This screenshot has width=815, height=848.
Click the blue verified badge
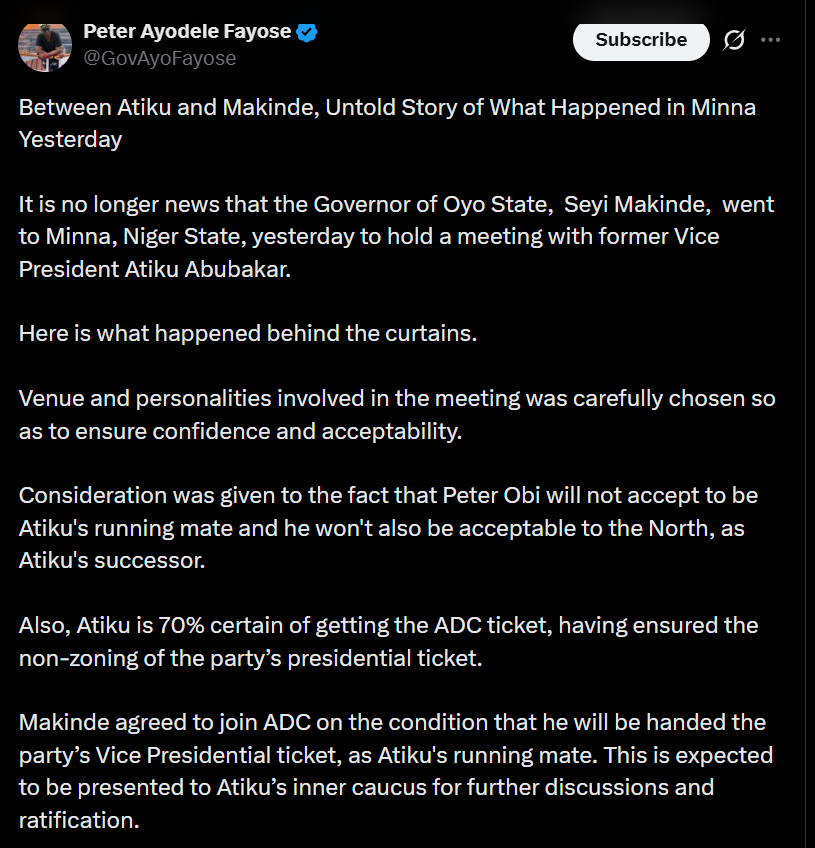308,32
